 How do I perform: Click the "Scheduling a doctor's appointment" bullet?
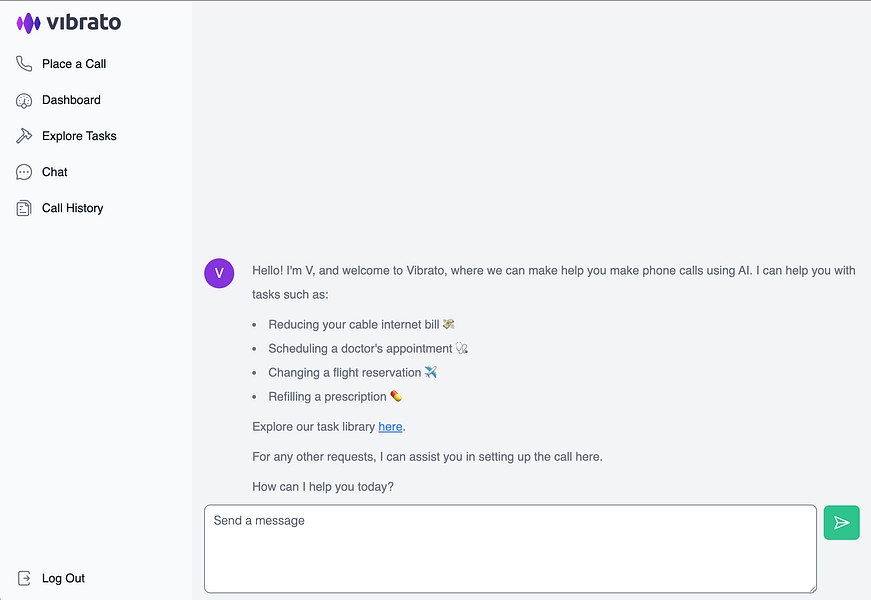360,349
